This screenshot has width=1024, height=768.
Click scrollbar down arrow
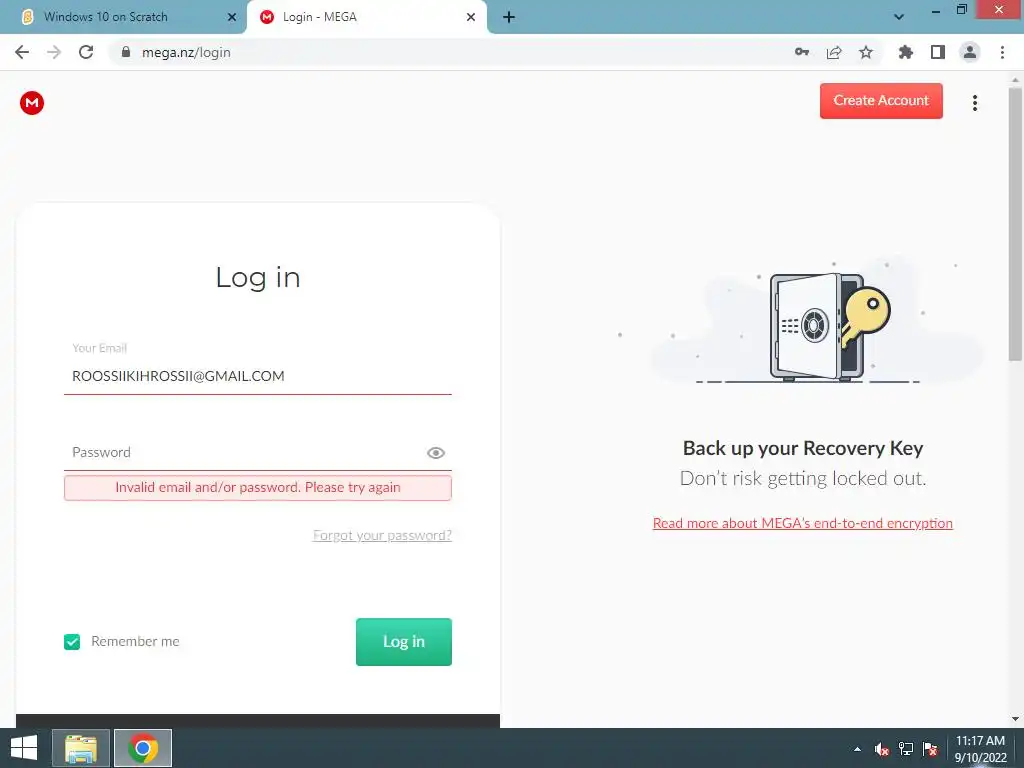(x=1015, y=719)
